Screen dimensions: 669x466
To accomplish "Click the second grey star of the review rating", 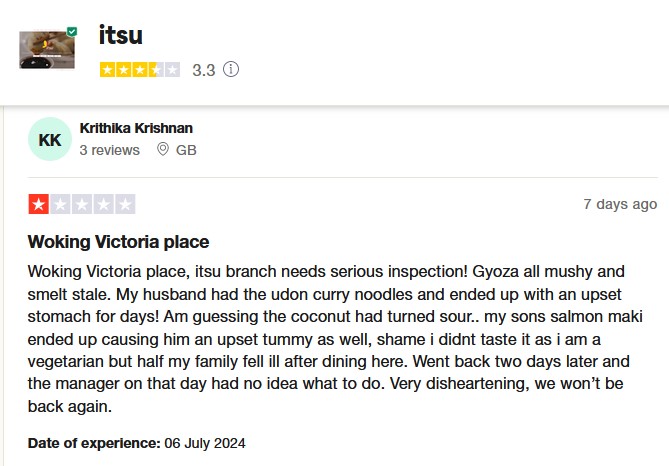I will pyautogui.click(x=60, y=204).
